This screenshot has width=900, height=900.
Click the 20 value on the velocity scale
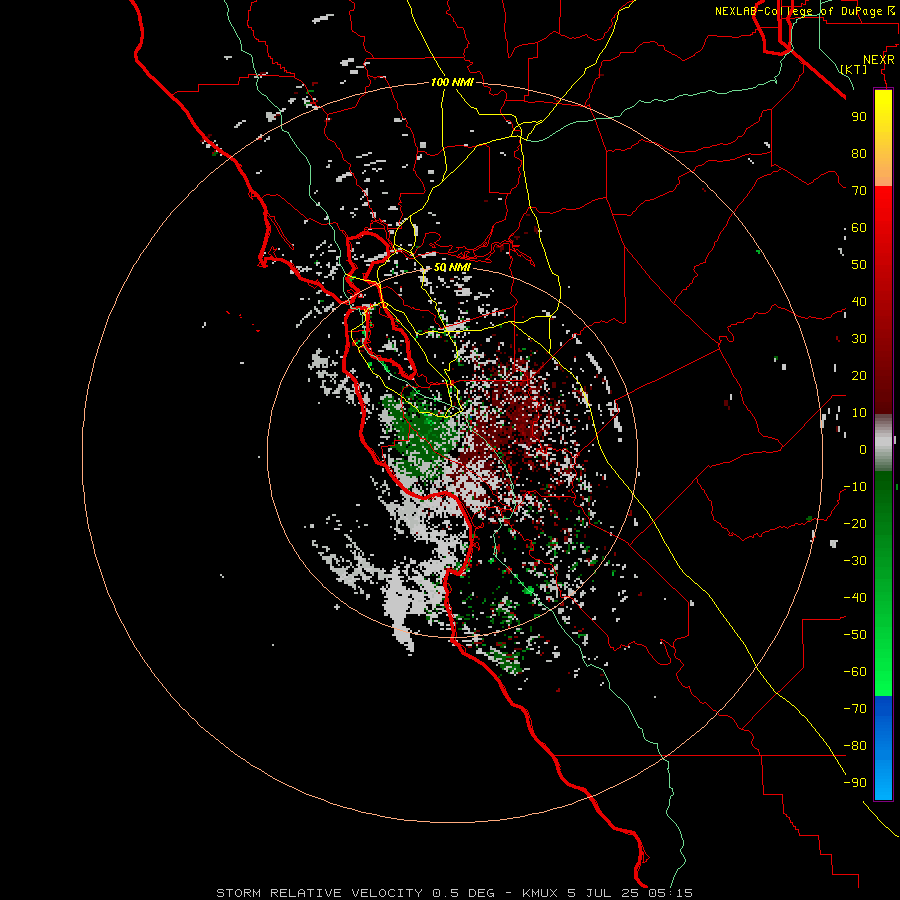click(x=859, y=376)
